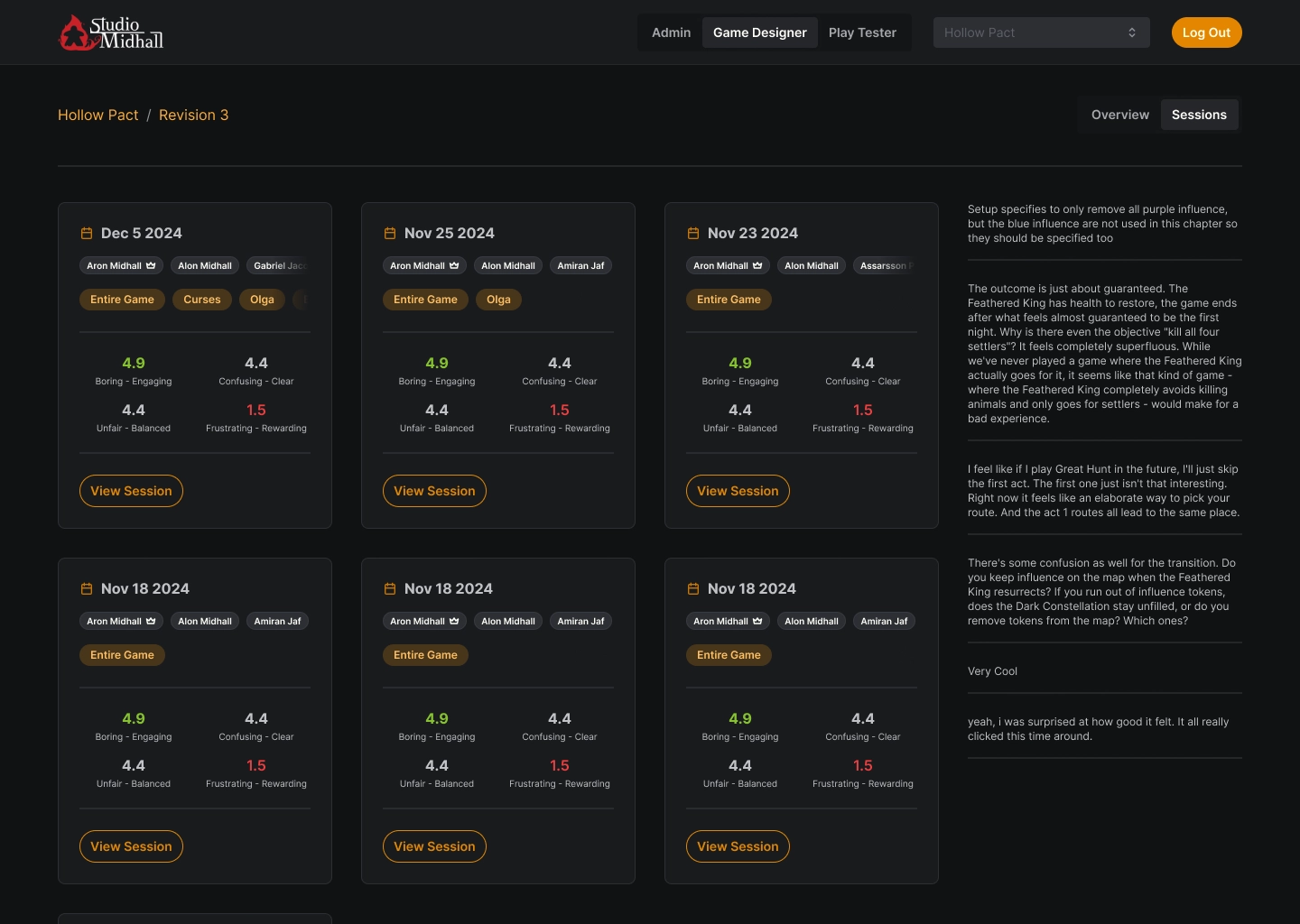Select the Play Tester role tab
Screen dimensions: 1300x924
coord(862,32)
